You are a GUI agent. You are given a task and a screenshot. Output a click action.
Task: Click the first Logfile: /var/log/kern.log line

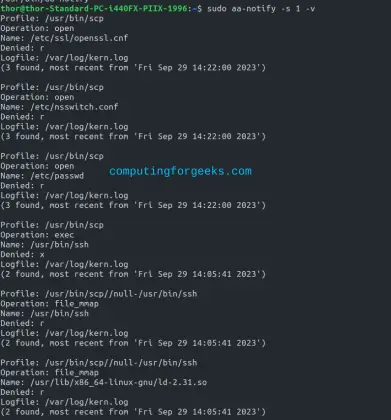pos(64,58)
